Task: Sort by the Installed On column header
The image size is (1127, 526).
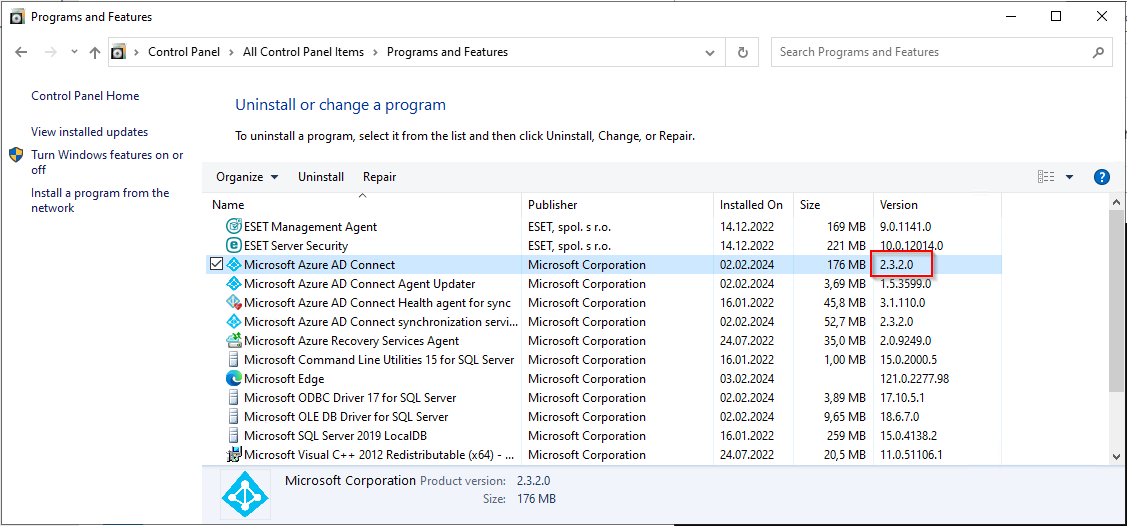Action: pyautogui.click(x=753, y=205)
